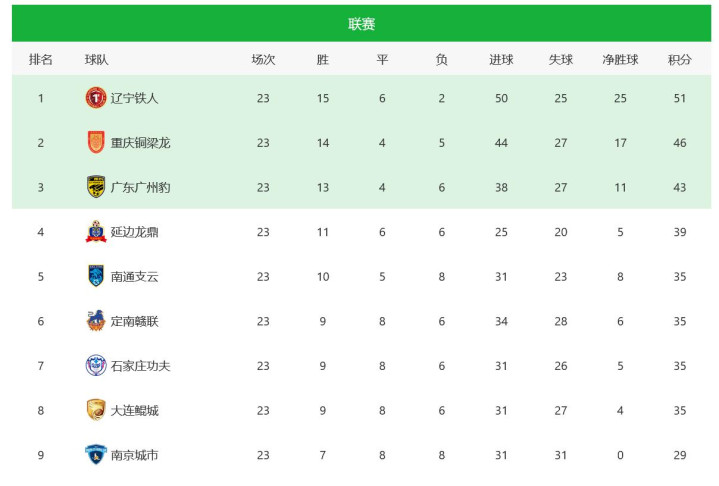The image size is (719, 486).
Task: Click the 场次 column header
Action: coord(263,60)
